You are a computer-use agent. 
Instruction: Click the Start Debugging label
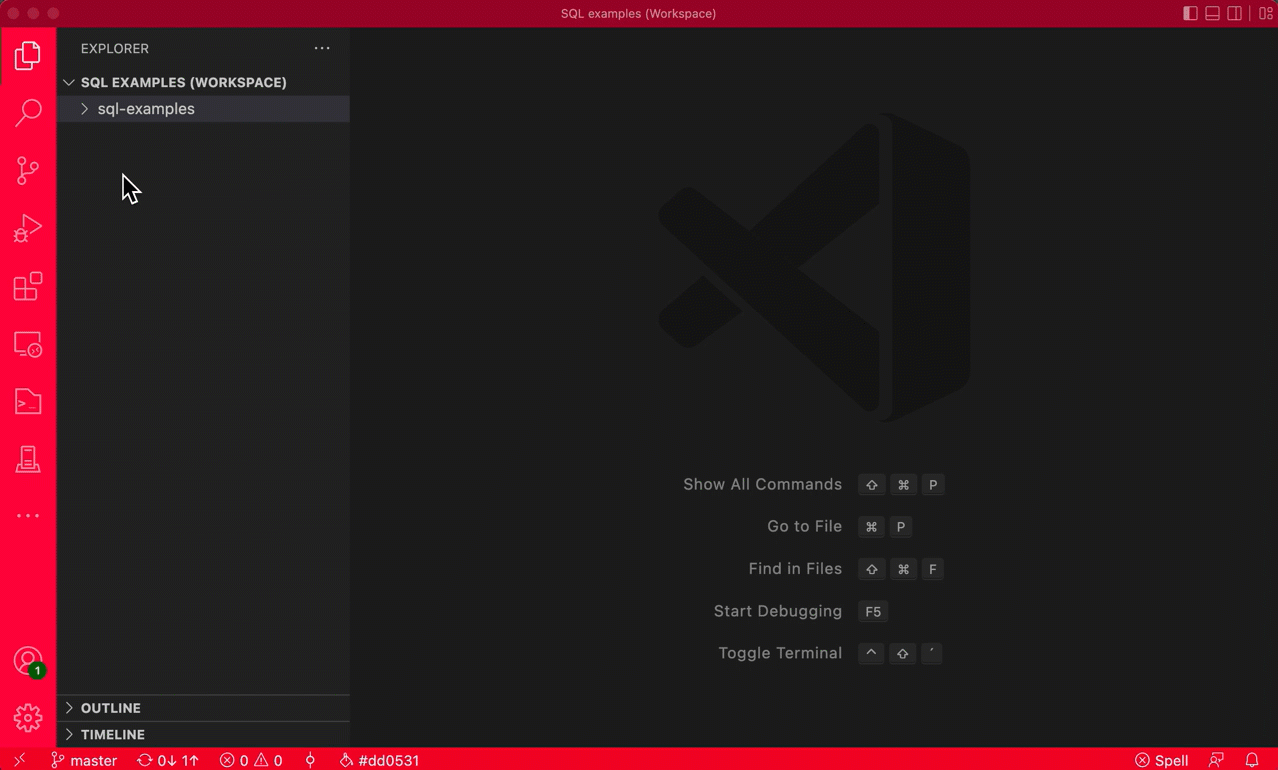click(778, 611)
